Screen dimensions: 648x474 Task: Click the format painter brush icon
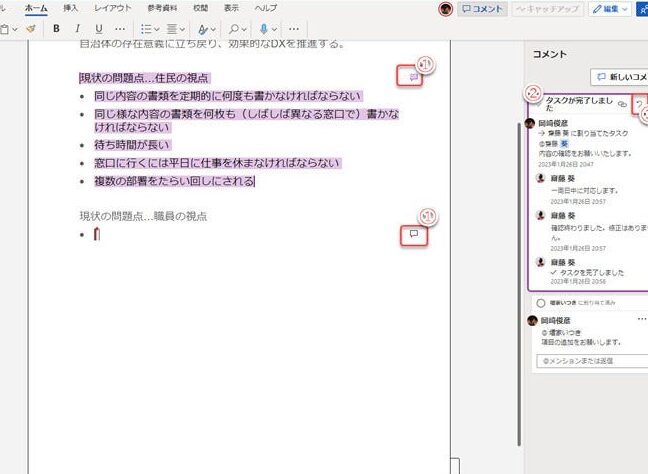(30, 28)
